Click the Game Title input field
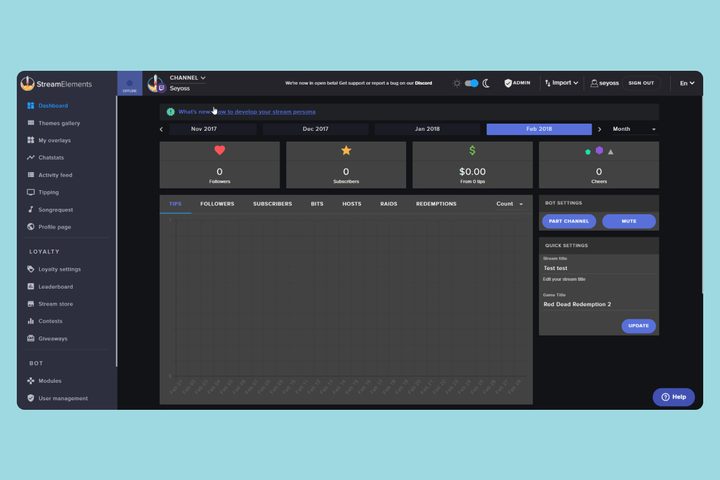 599,304
